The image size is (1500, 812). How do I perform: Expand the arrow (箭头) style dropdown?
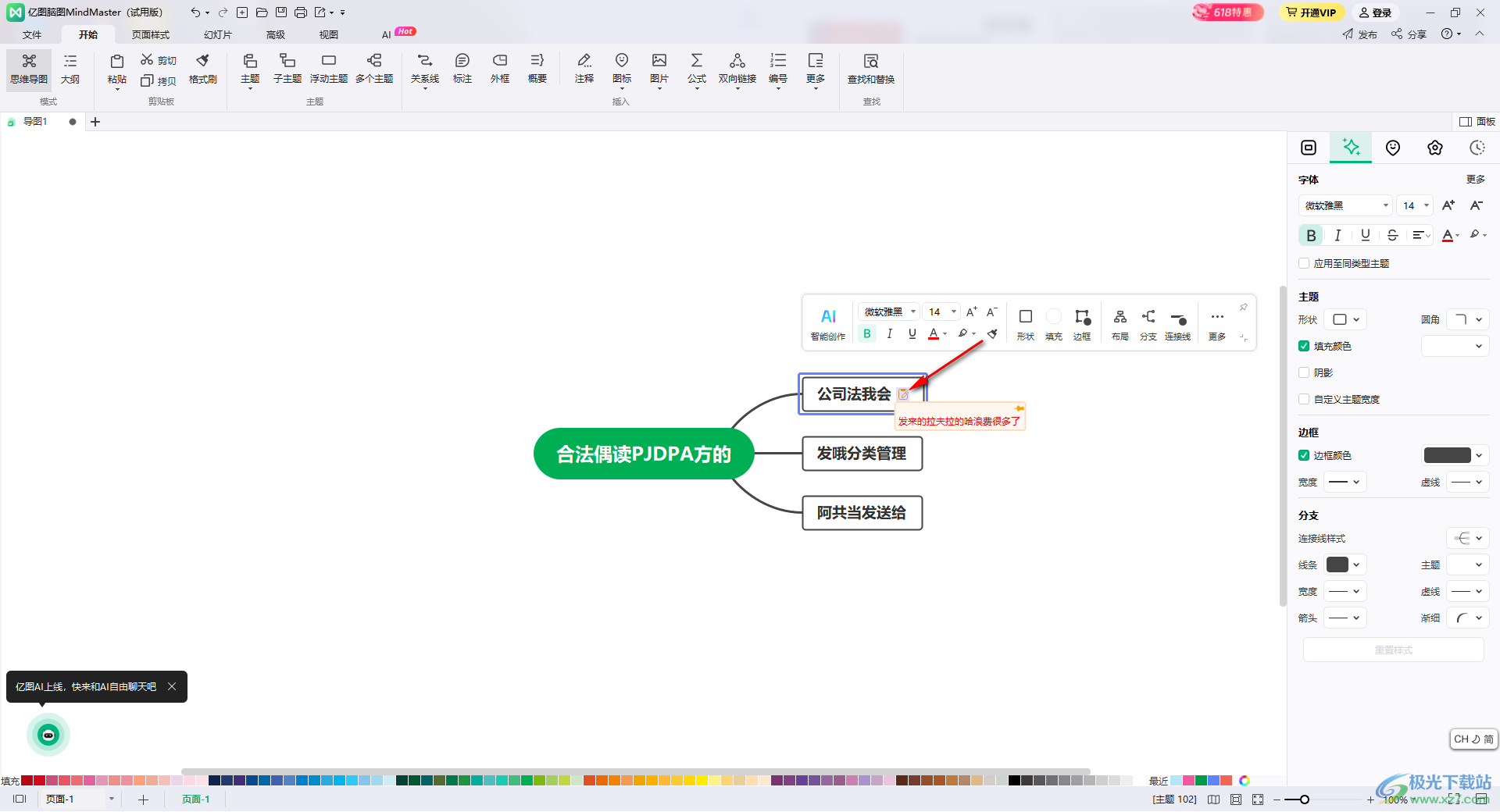click(1345, 618)
